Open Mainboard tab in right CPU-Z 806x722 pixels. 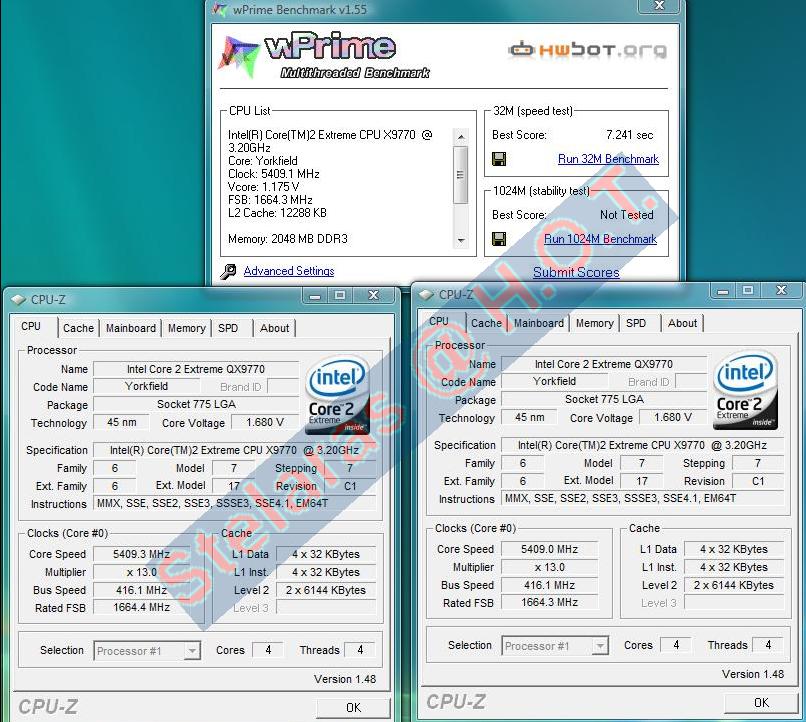click(539, 323)
